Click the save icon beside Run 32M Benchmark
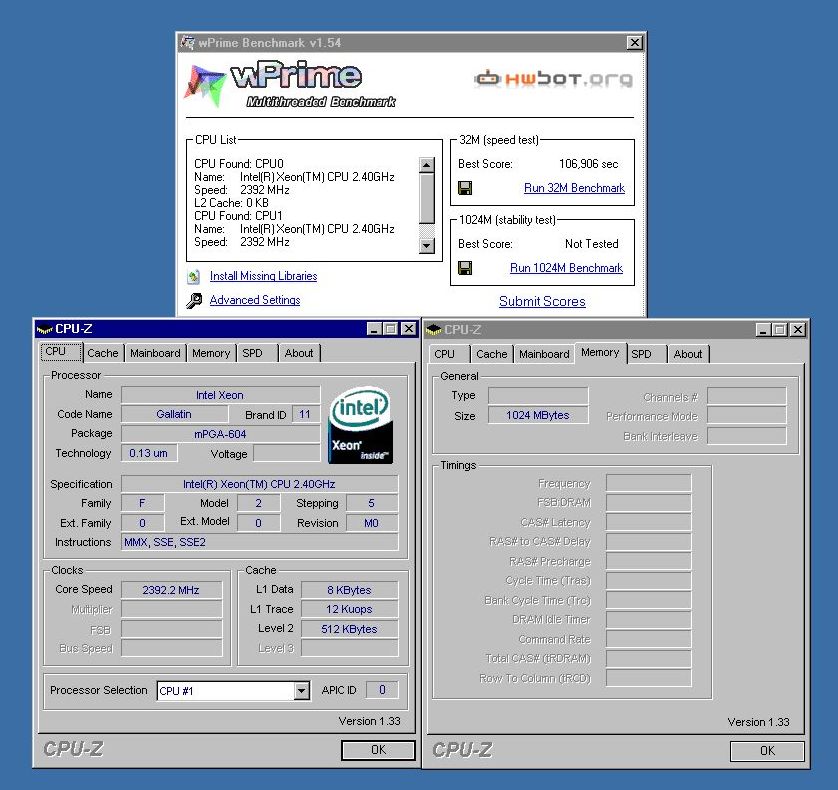Viewport: 838px width, 790px height. [465, 188]
